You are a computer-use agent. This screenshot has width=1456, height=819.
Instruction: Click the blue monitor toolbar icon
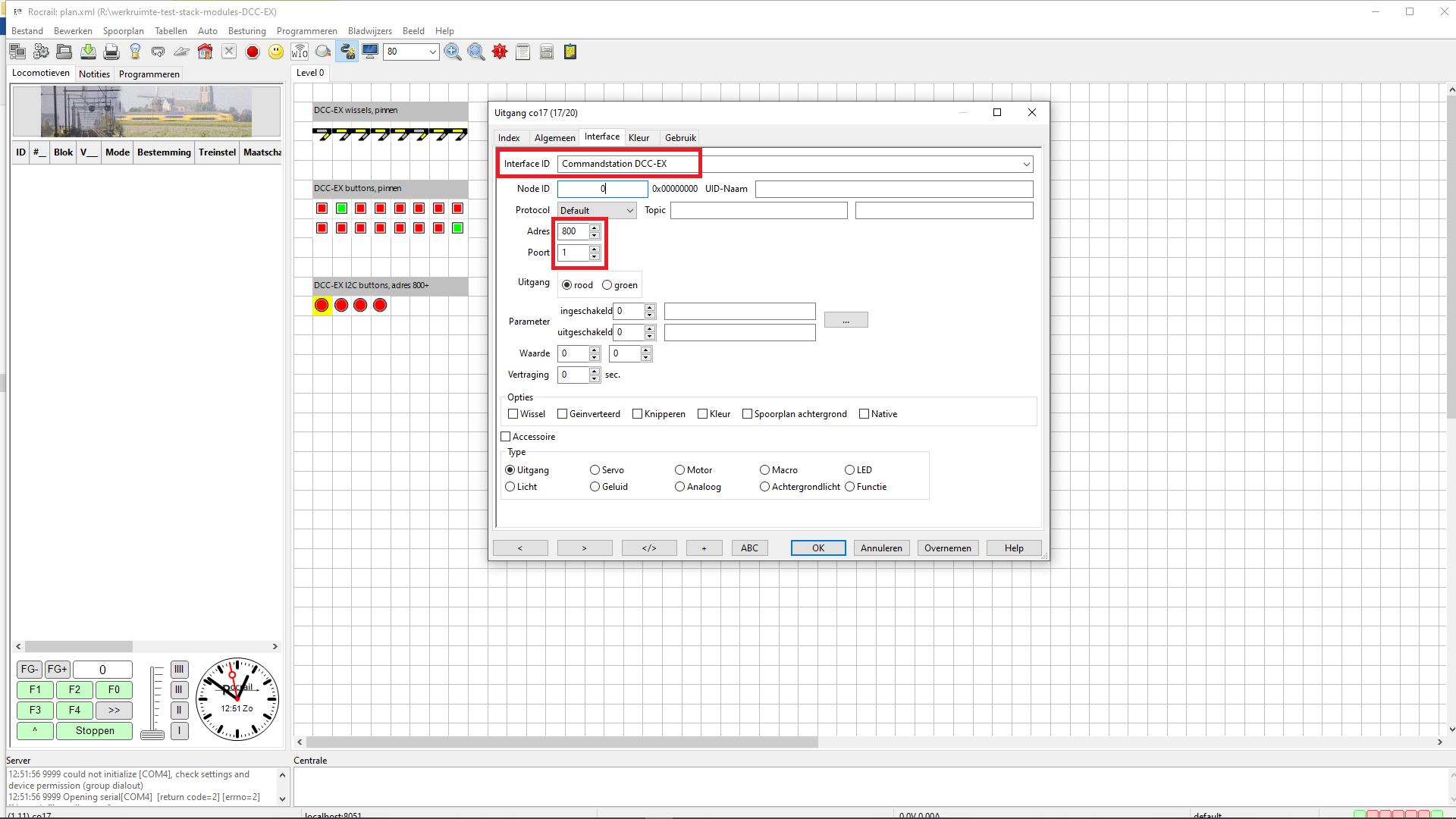(370, 52)
